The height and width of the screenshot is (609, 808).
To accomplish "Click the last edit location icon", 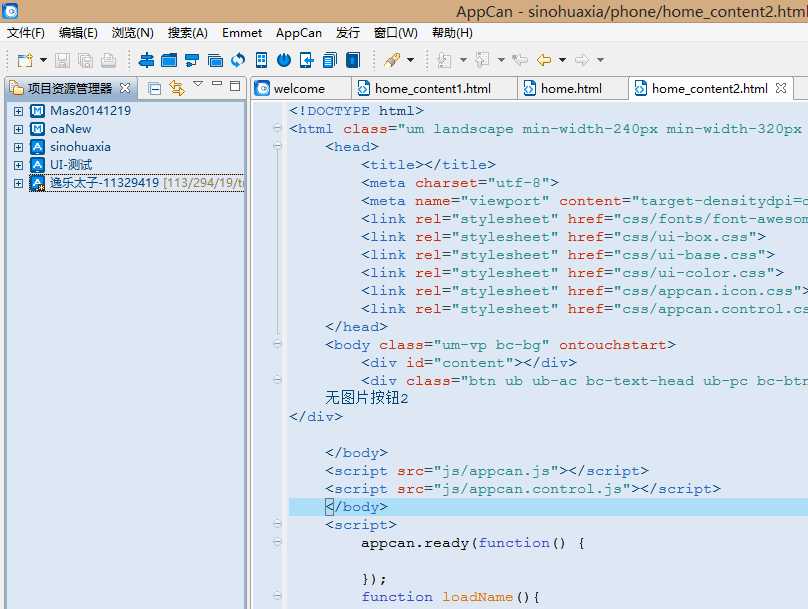I will 520,60.
